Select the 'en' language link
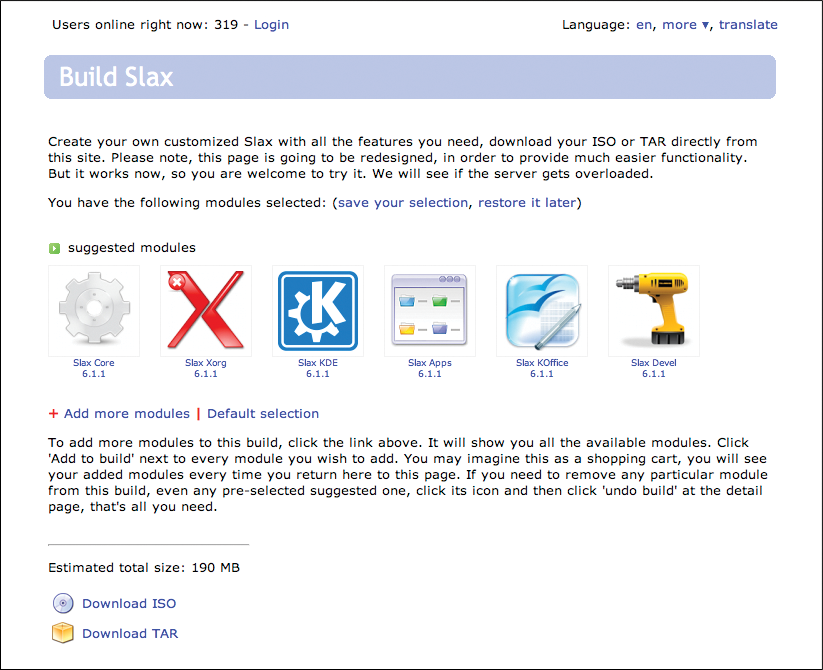823x670 pixels. coord(644,25)
